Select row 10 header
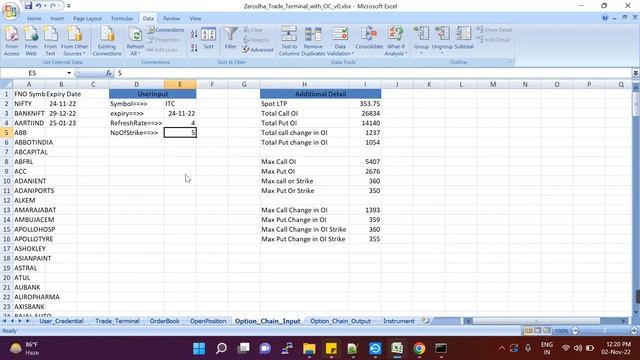The image size is (640, 360). pos(7,181)
